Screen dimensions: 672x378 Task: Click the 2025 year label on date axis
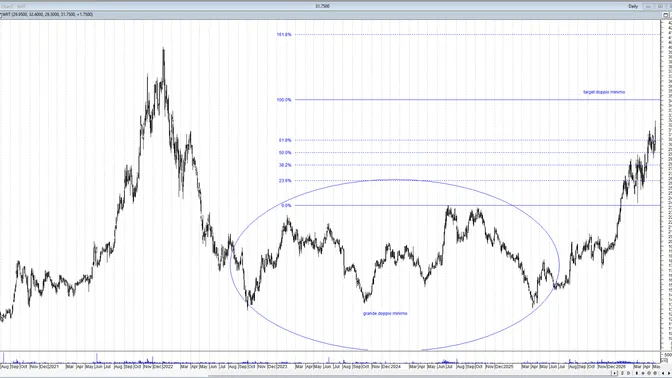click(508, 367)
